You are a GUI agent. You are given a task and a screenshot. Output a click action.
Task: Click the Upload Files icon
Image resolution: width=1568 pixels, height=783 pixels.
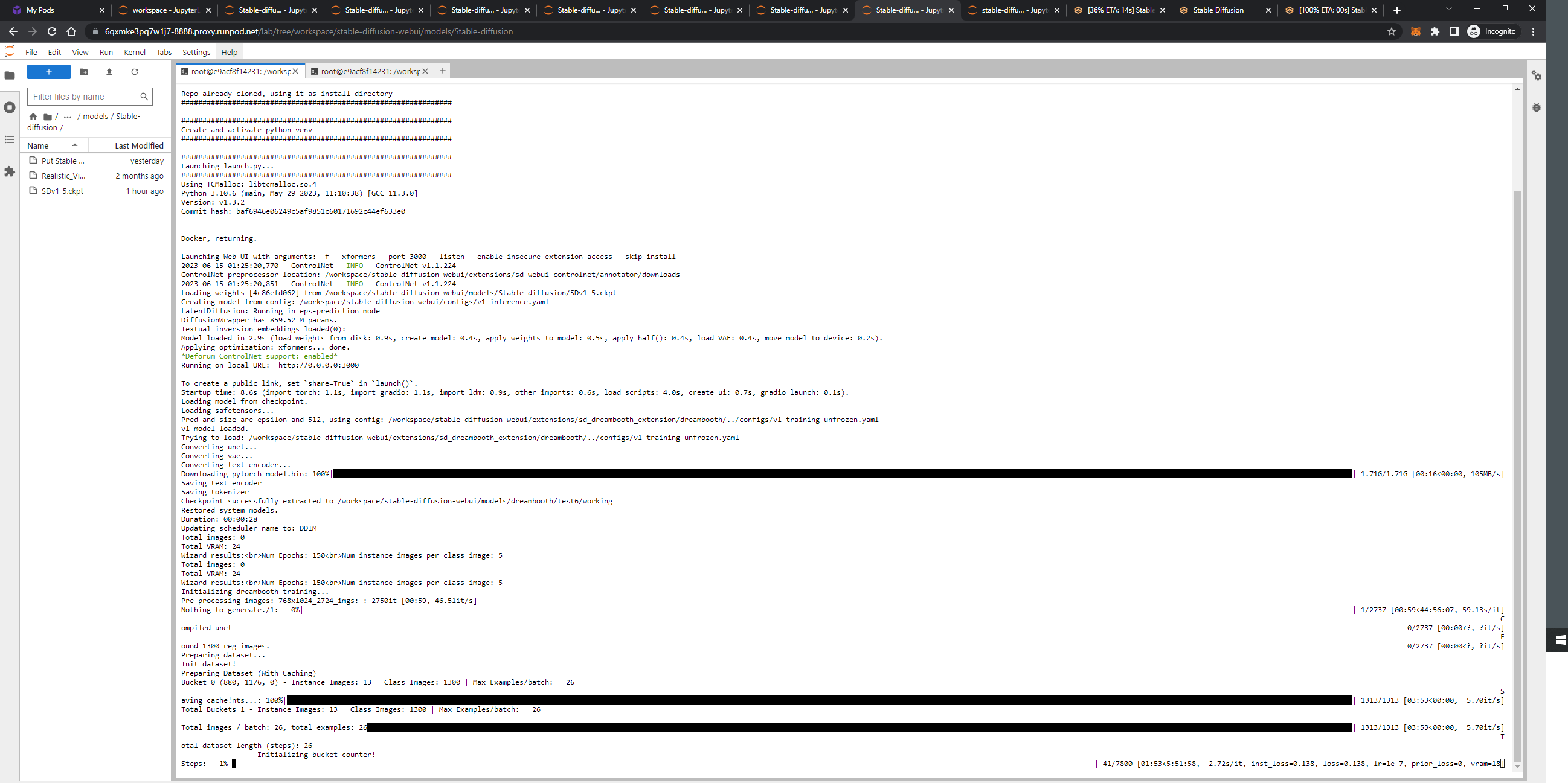pos(109,72)
